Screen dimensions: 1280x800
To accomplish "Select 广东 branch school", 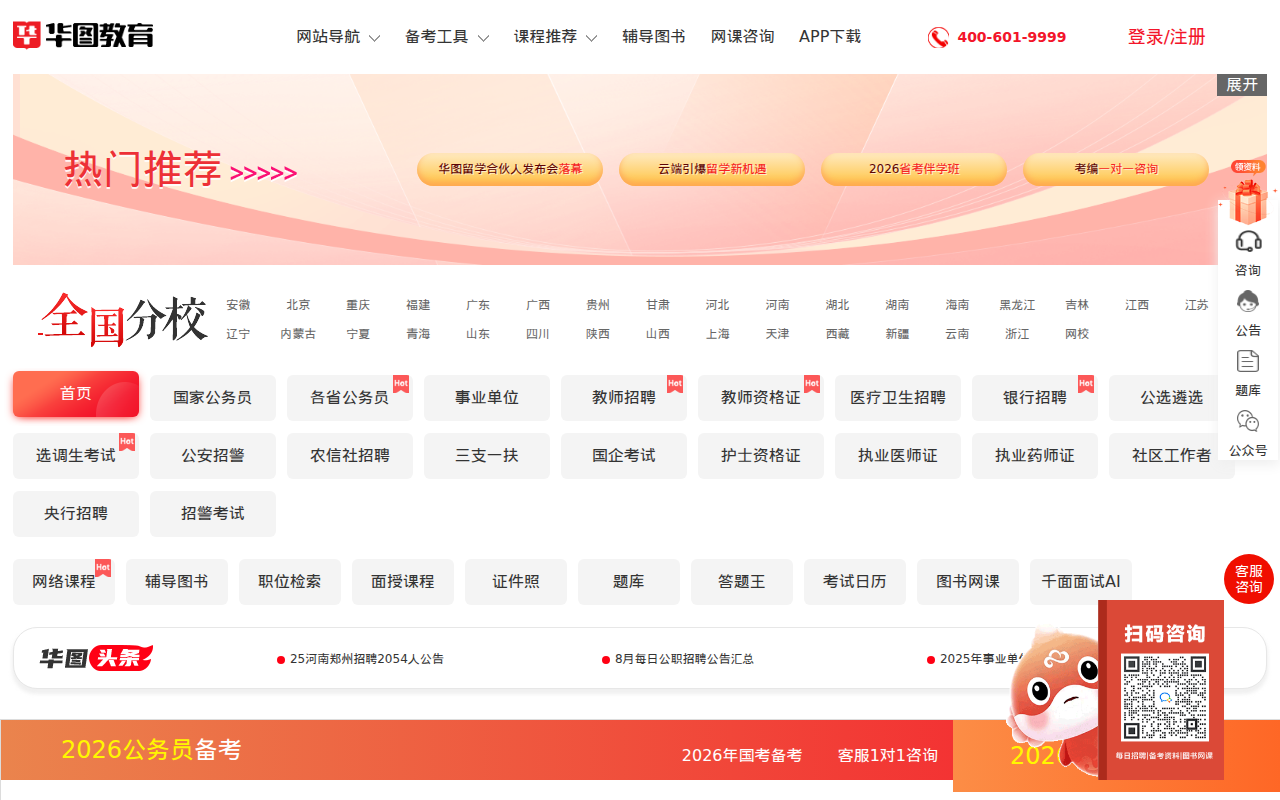I will click(478, 305).
